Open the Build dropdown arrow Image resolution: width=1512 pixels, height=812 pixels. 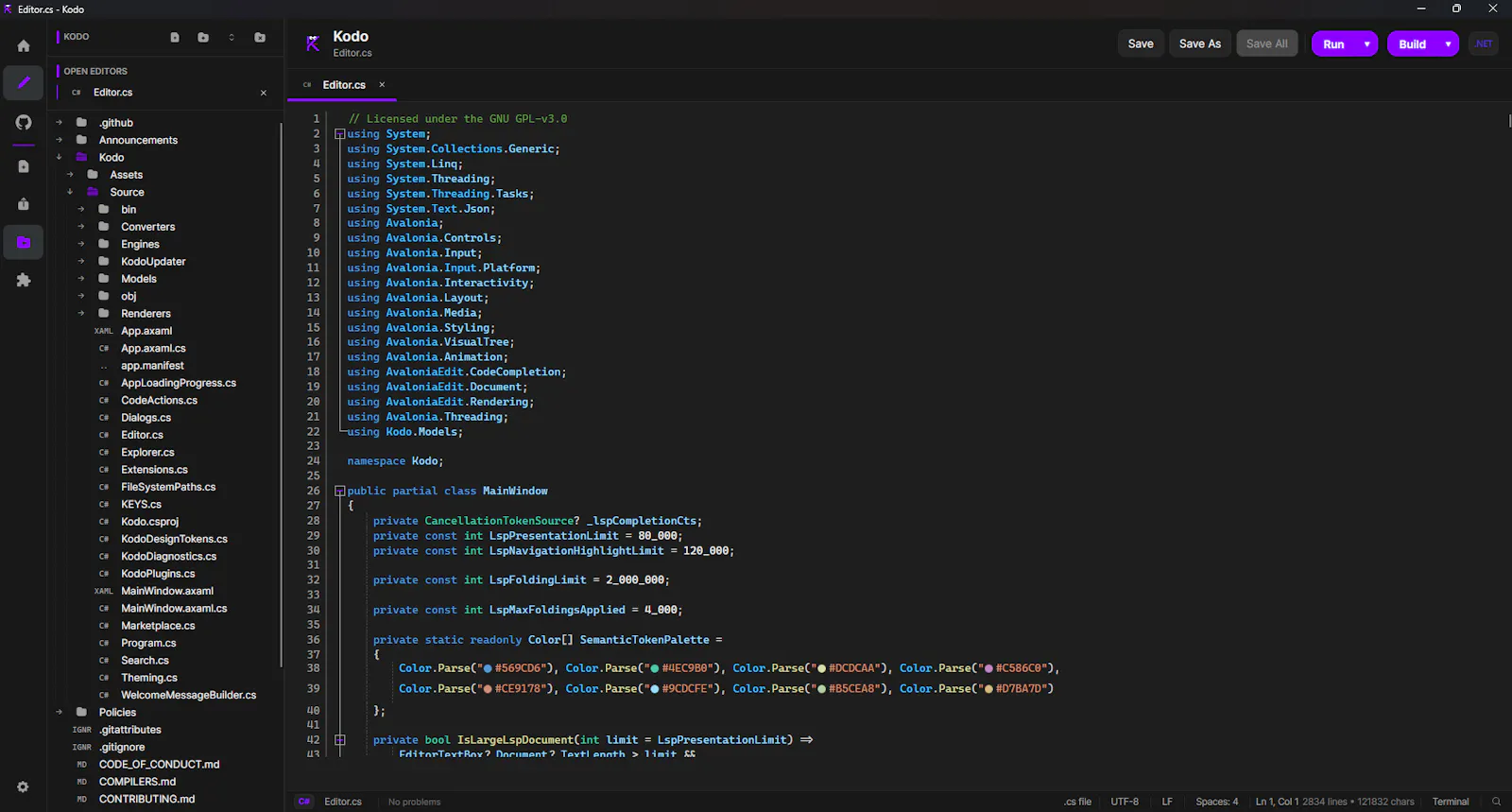coord(1448,44)
